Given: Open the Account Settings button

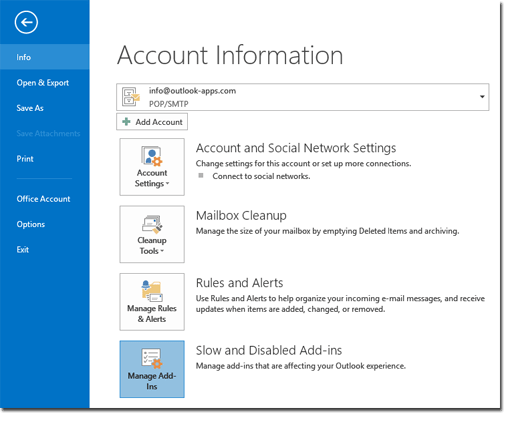Looking at the screenshot, I should 152,167.
